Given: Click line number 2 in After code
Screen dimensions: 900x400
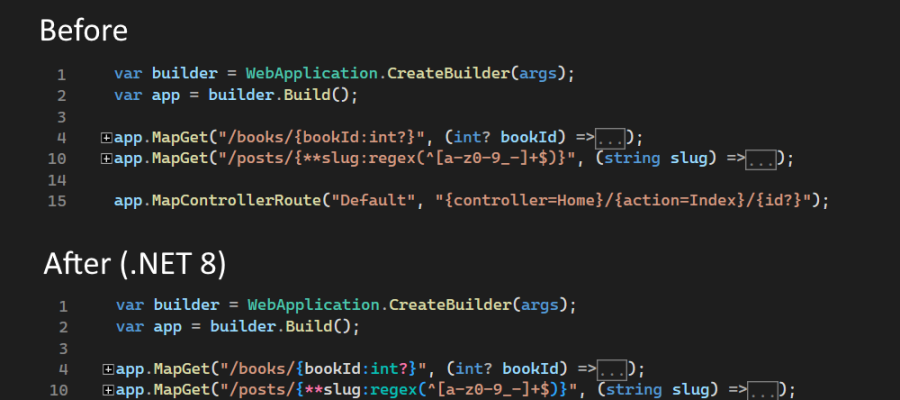Looking at the screenshot, I should click(63, 328).
